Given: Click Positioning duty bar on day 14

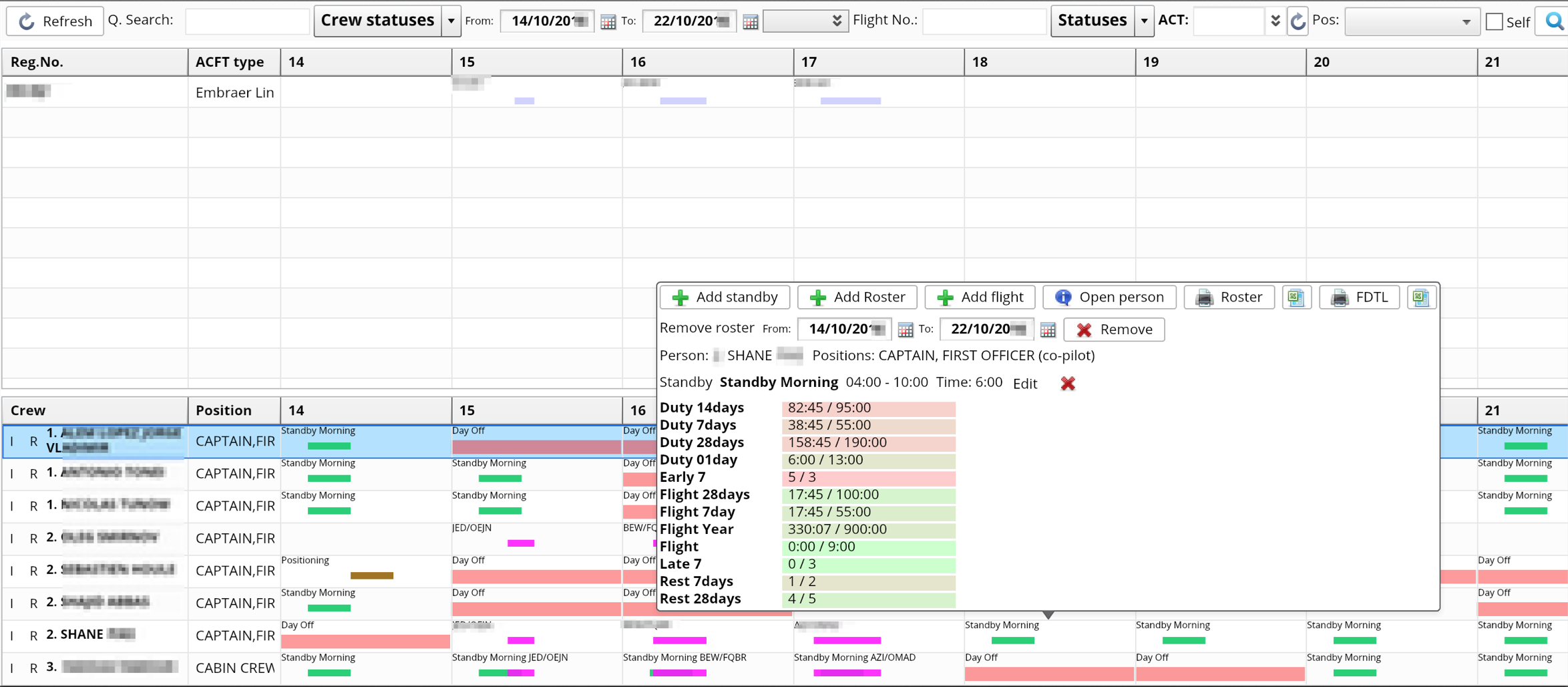Looking at the screenshot, I should click(372, 575).
